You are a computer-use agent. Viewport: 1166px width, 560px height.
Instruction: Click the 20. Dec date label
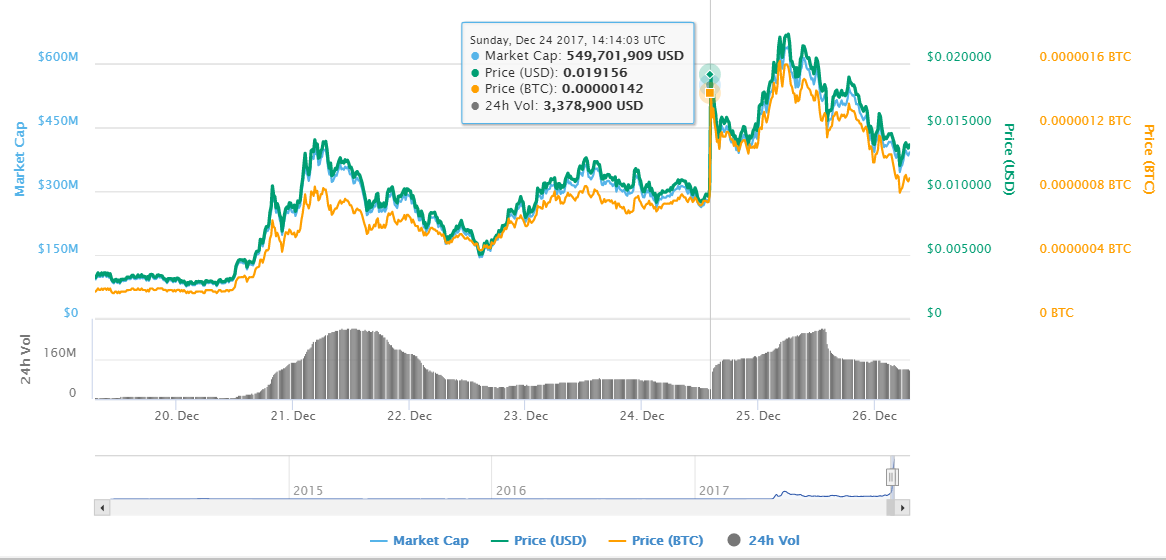(175, 416)
